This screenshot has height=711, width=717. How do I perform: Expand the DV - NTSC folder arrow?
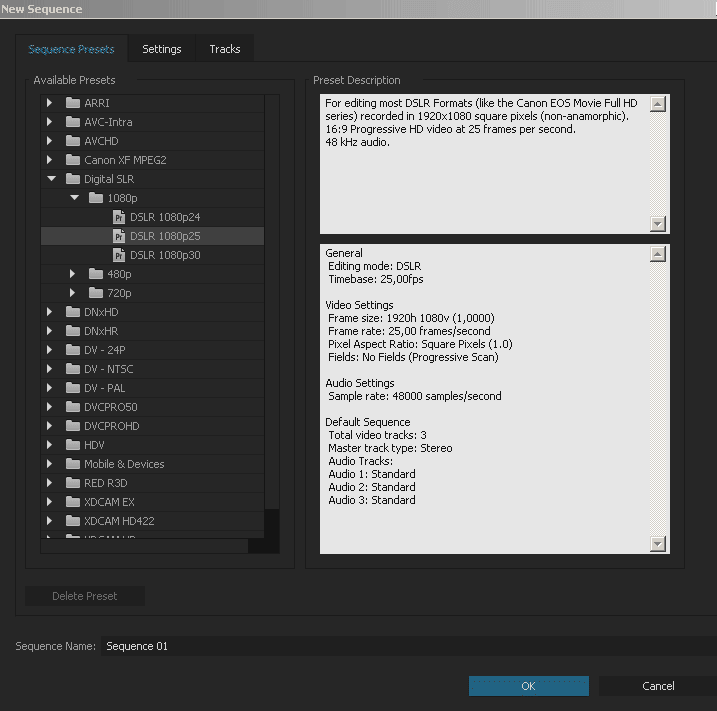[x=49, y=369]
